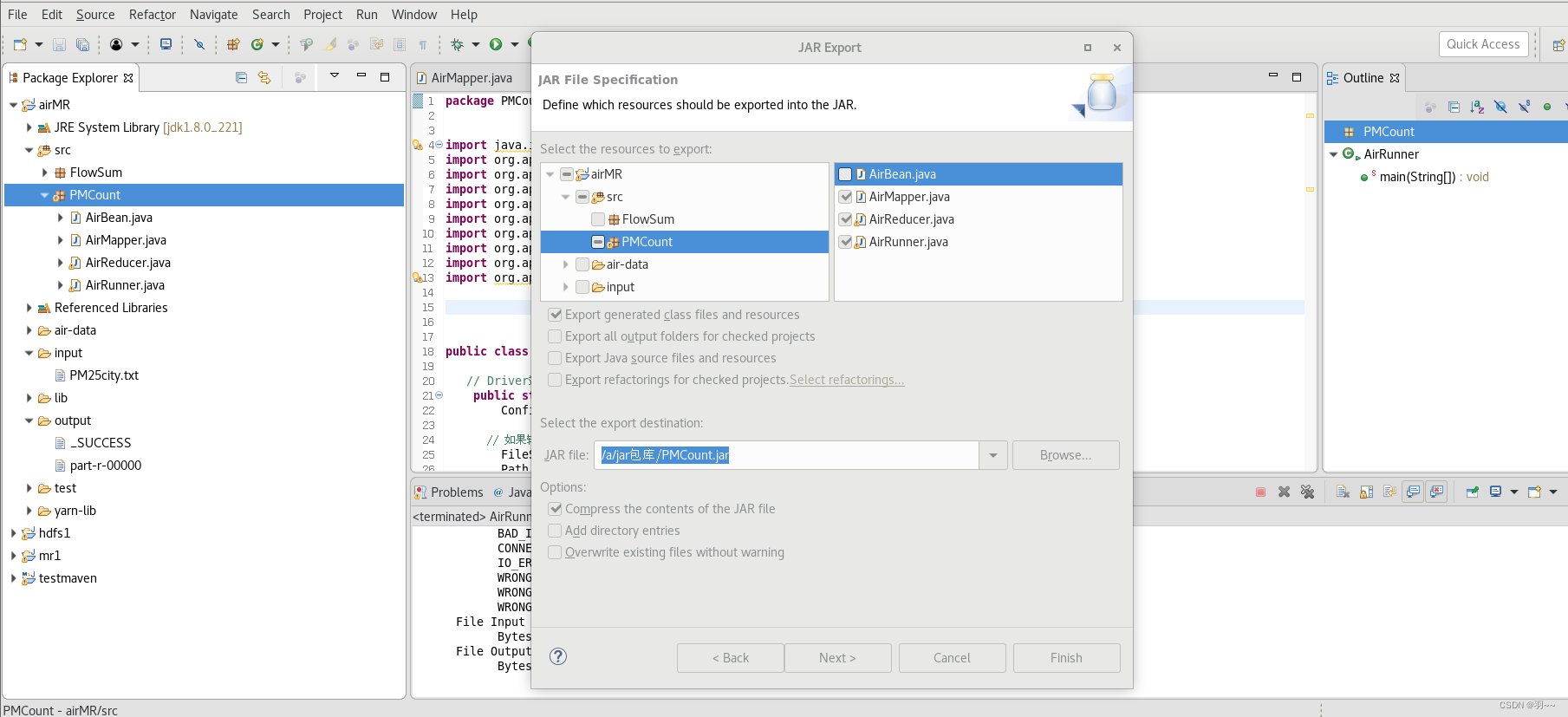
Task: Click Clear Console icon
Action: pos(1343,492)
